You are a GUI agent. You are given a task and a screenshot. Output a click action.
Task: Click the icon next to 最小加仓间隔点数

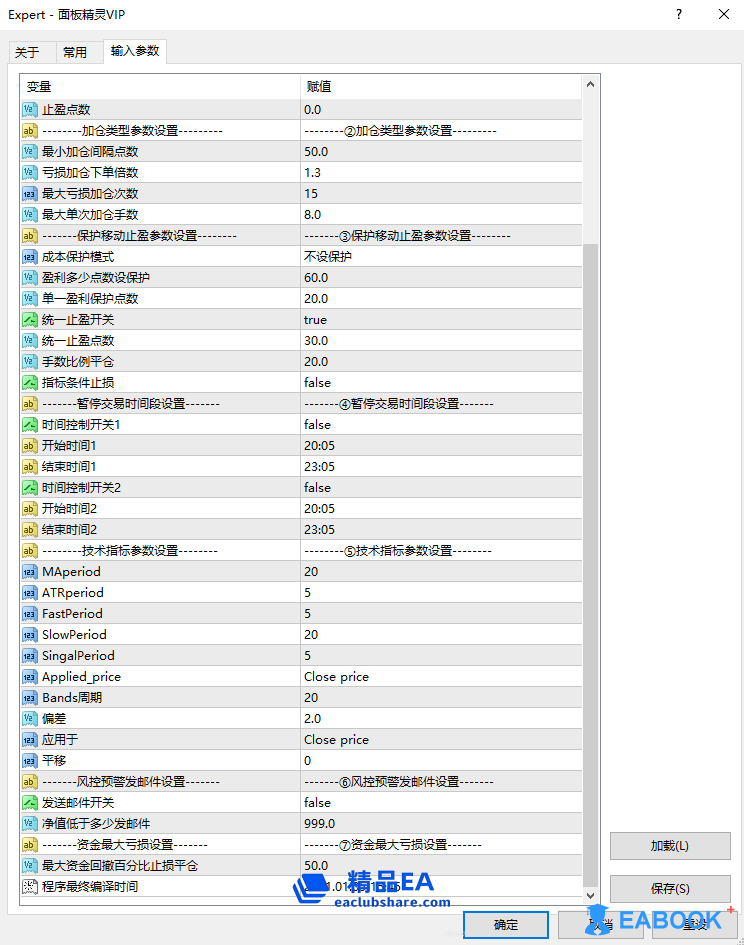click(x=30, y=152)
